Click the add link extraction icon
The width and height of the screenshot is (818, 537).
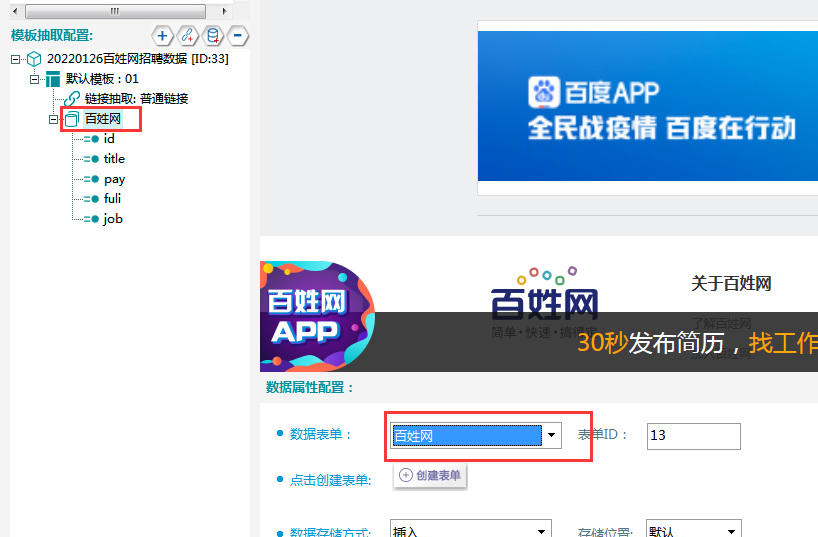coord(187,36)
